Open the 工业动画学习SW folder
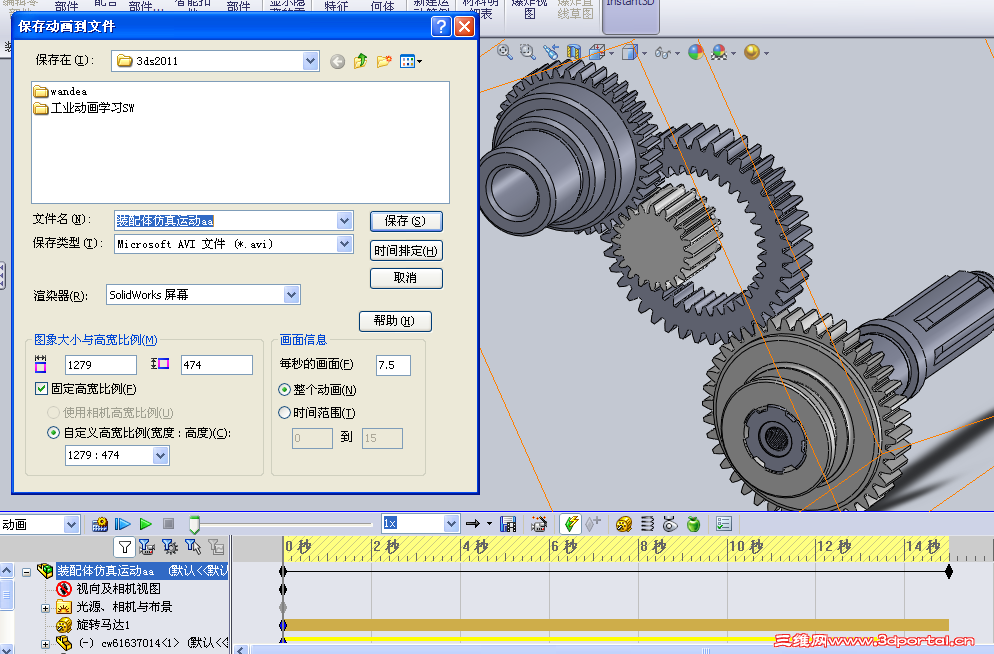The image size is (994, 654). tap(84, 108)
